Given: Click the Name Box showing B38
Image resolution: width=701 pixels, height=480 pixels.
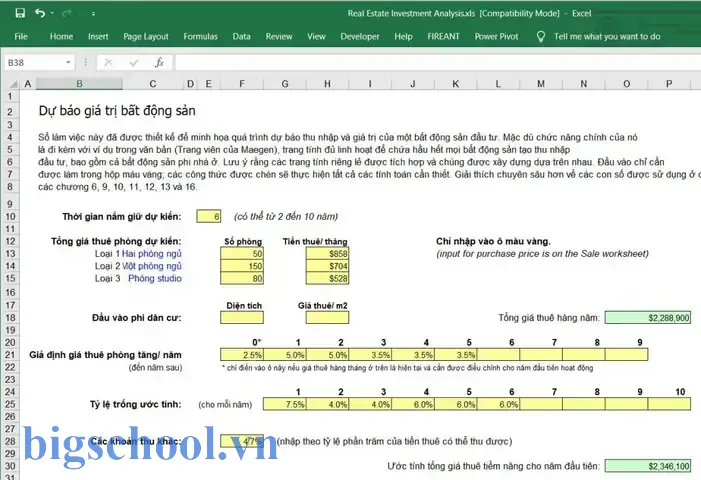Looking at the screenshot, I should [34, 63].
